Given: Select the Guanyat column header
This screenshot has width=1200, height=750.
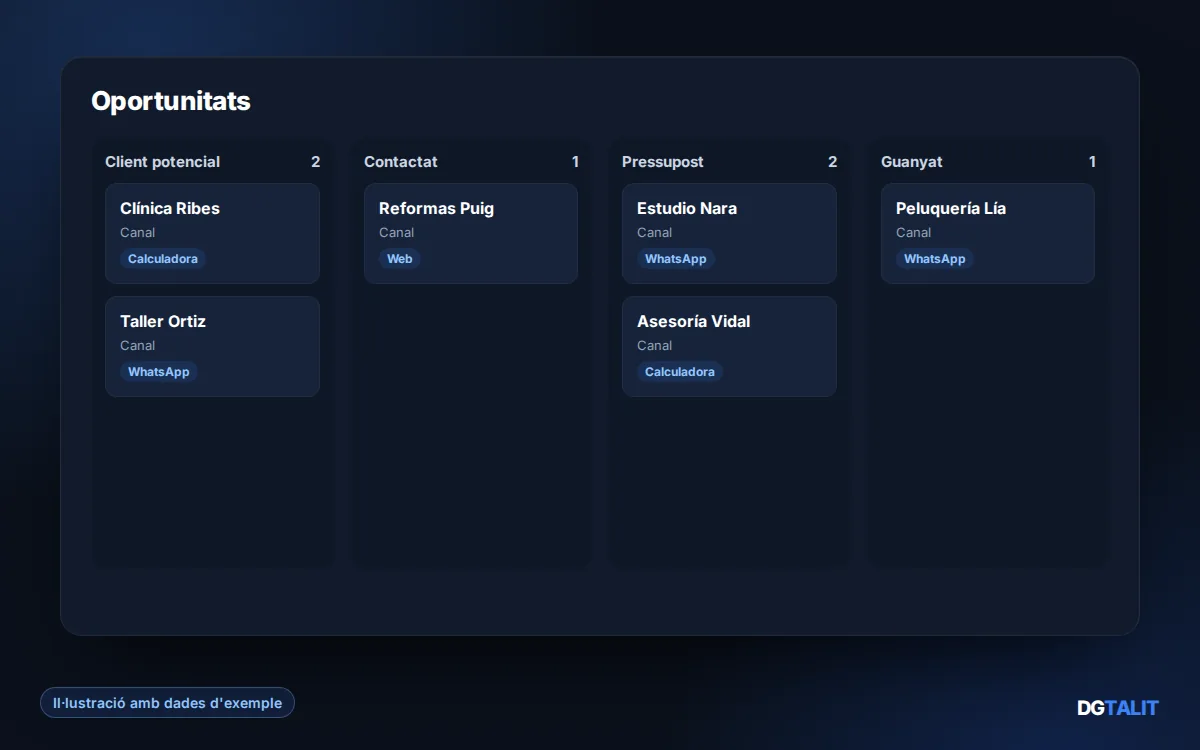Looking at the screenshot, I should 912,162.
